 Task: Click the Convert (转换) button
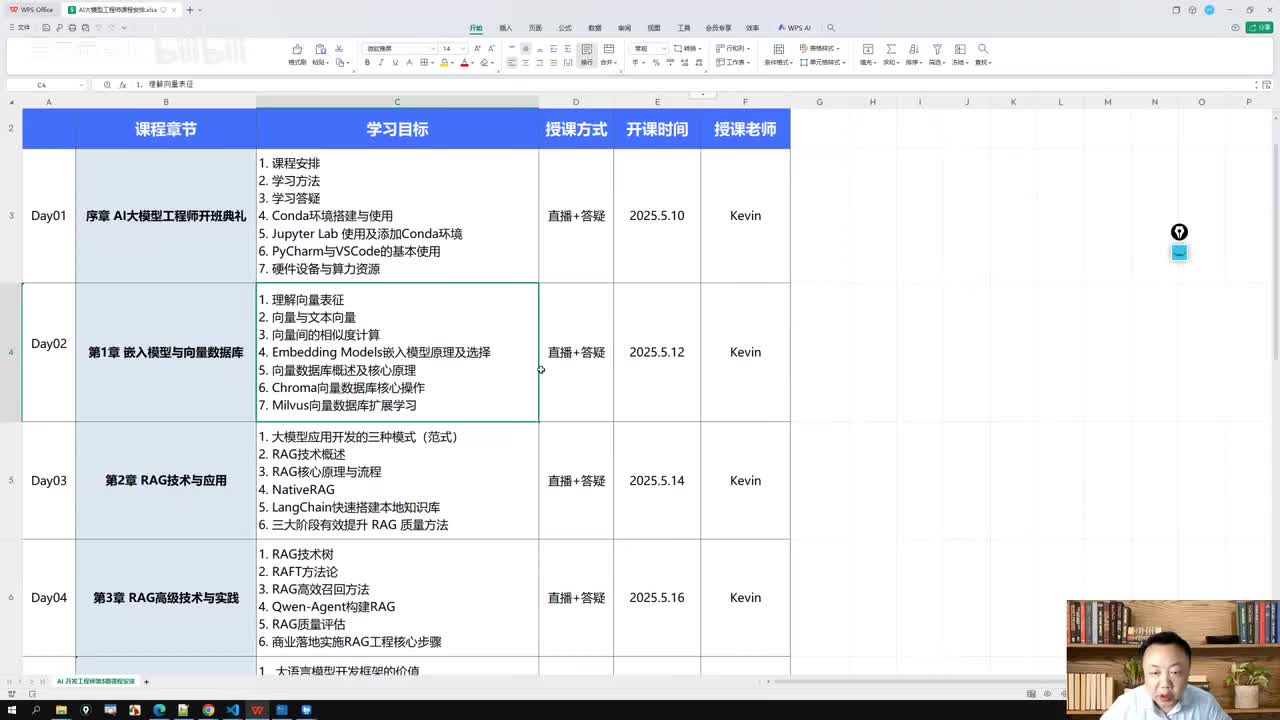click(x=686, y=48)
